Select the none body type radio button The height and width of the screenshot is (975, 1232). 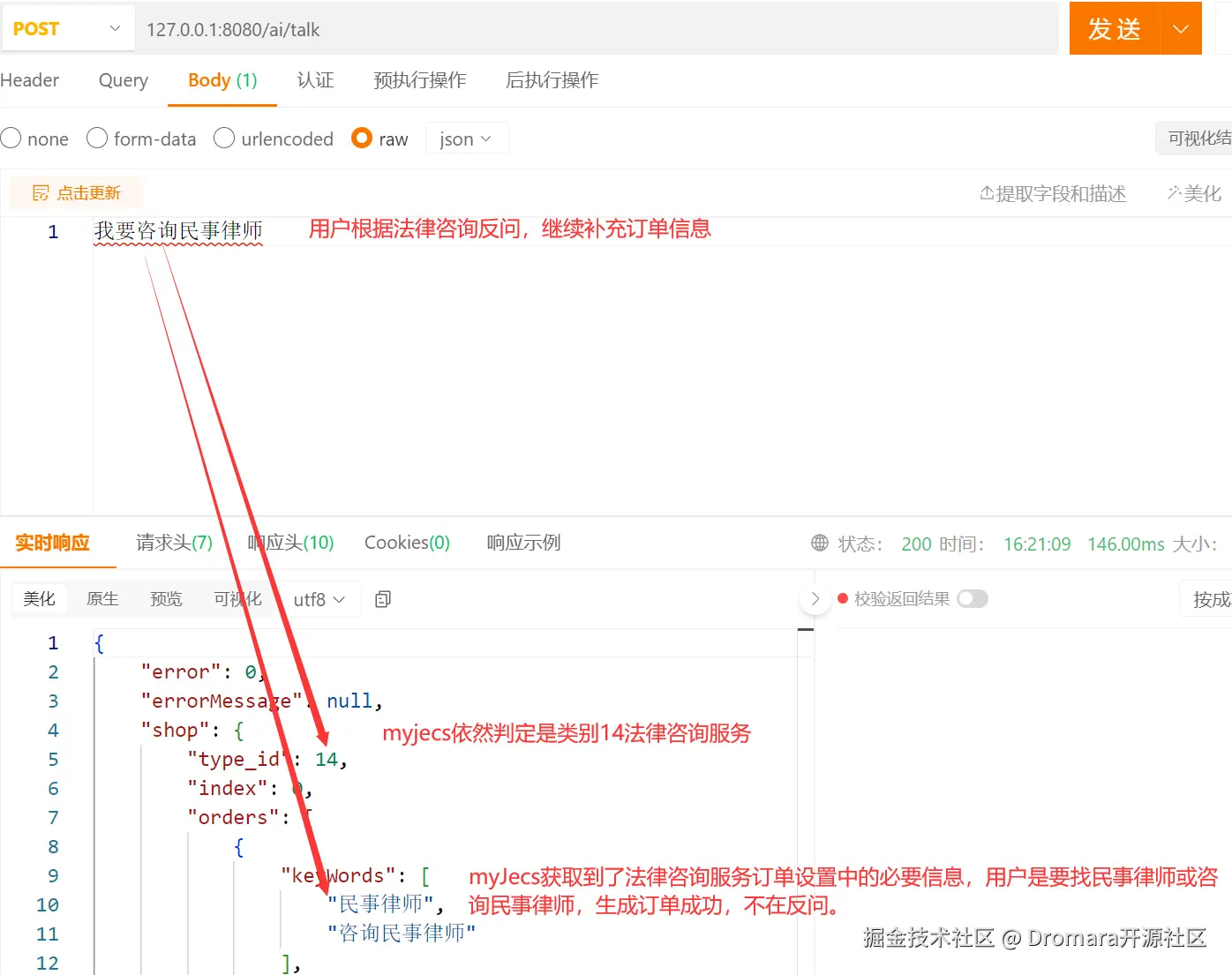[x=11, y=138]
